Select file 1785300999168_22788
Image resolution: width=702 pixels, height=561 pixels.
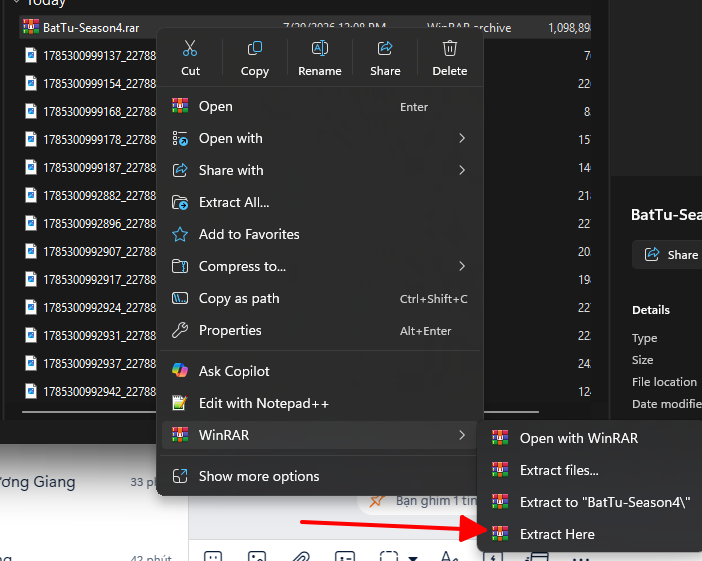pyautogui.click(x=99, y=111)
